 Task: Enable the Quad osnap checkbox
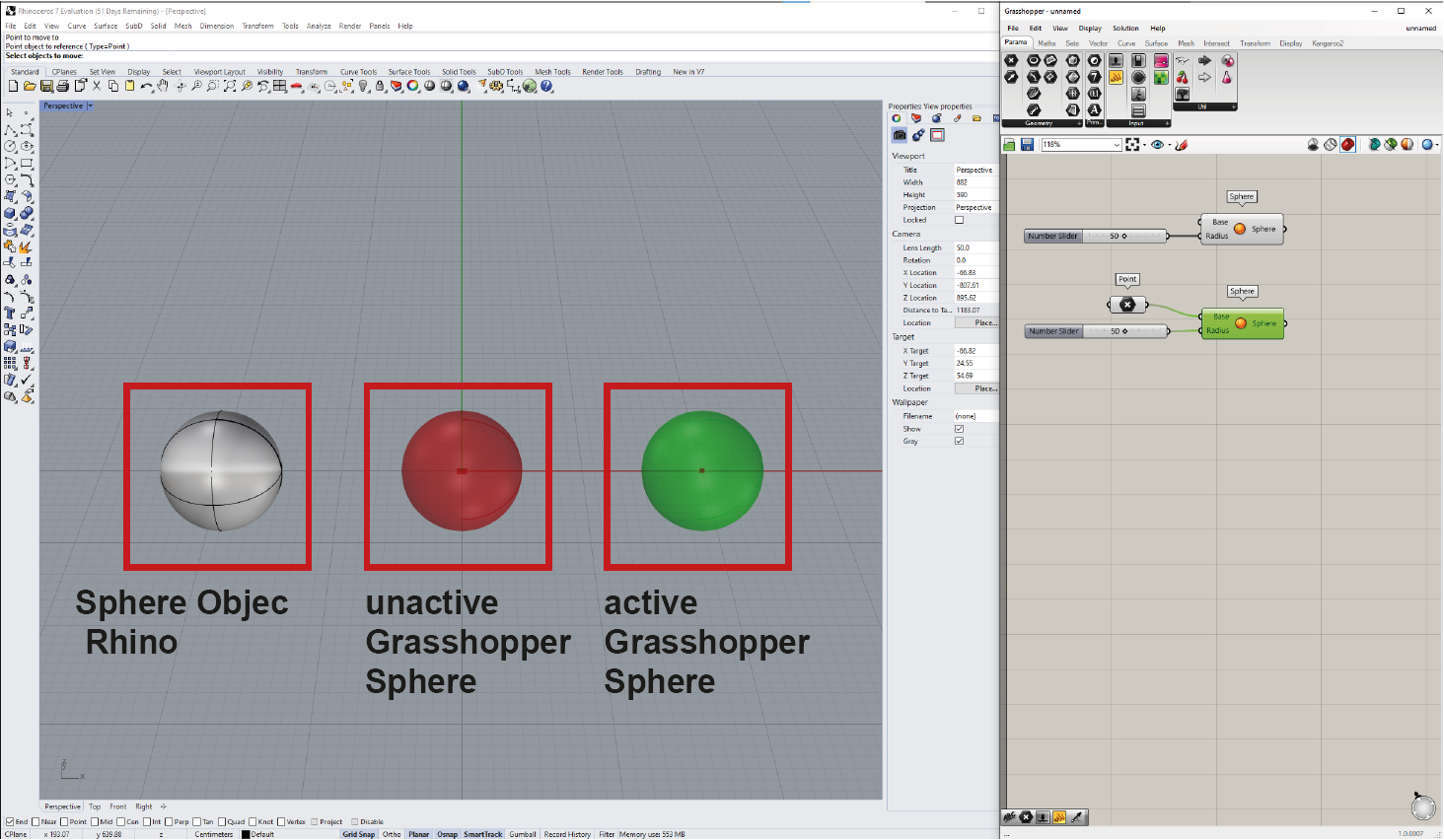(222, 821)
